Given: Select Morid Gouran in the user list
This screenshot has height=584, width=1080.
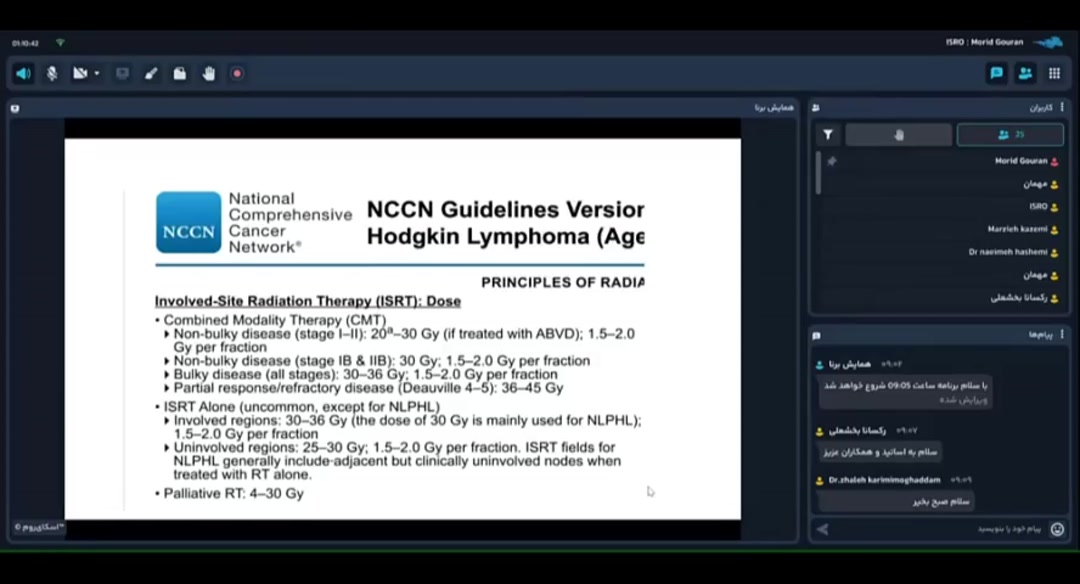Looking at the screenshot, I should [x=1020, y=161].
